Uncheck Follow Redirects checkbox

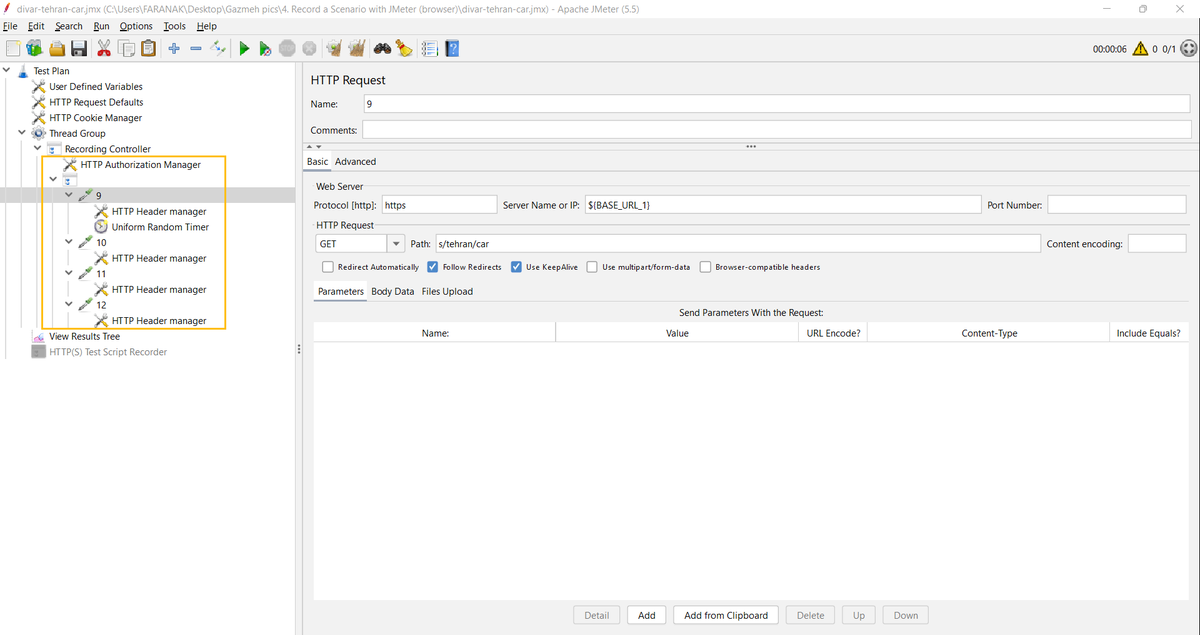pyautogui.click(x=433, y=267)
